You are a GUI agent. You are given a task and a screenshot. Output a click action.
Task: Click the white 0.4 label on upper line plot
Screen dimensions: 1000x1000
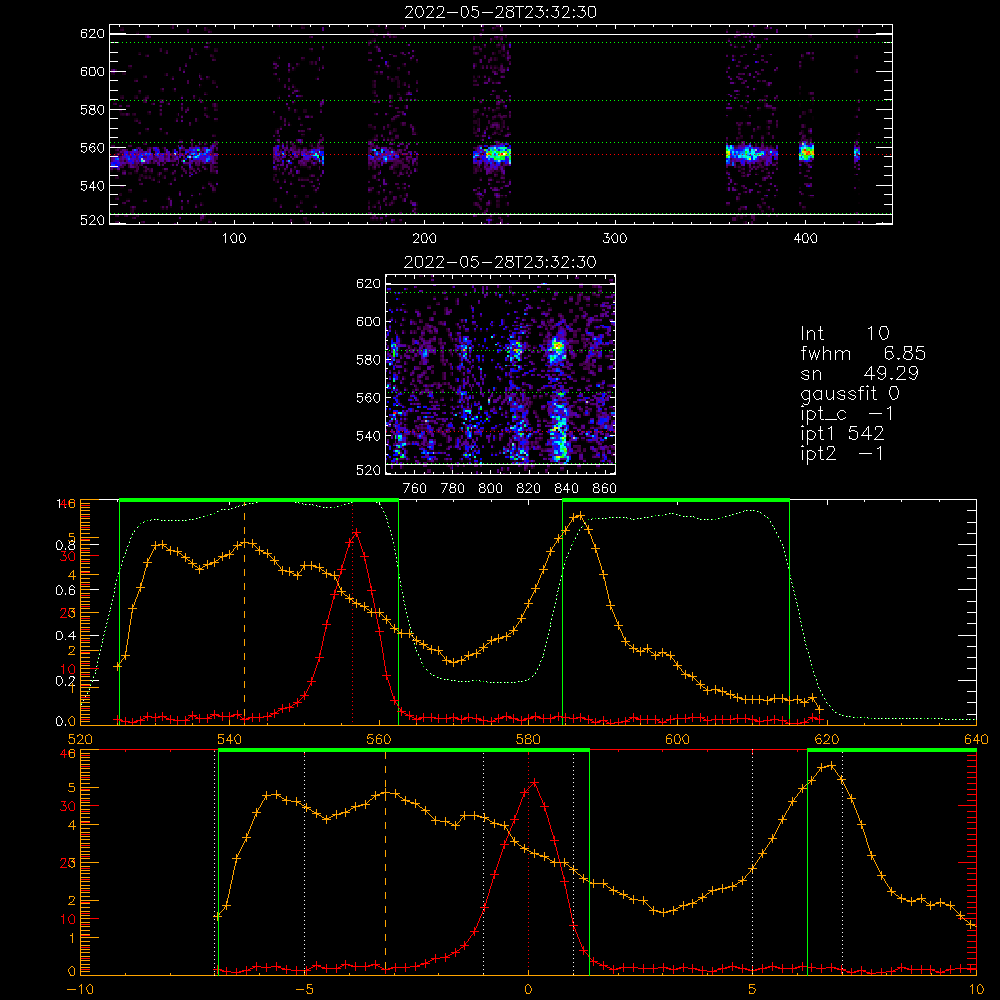[65, 636]
